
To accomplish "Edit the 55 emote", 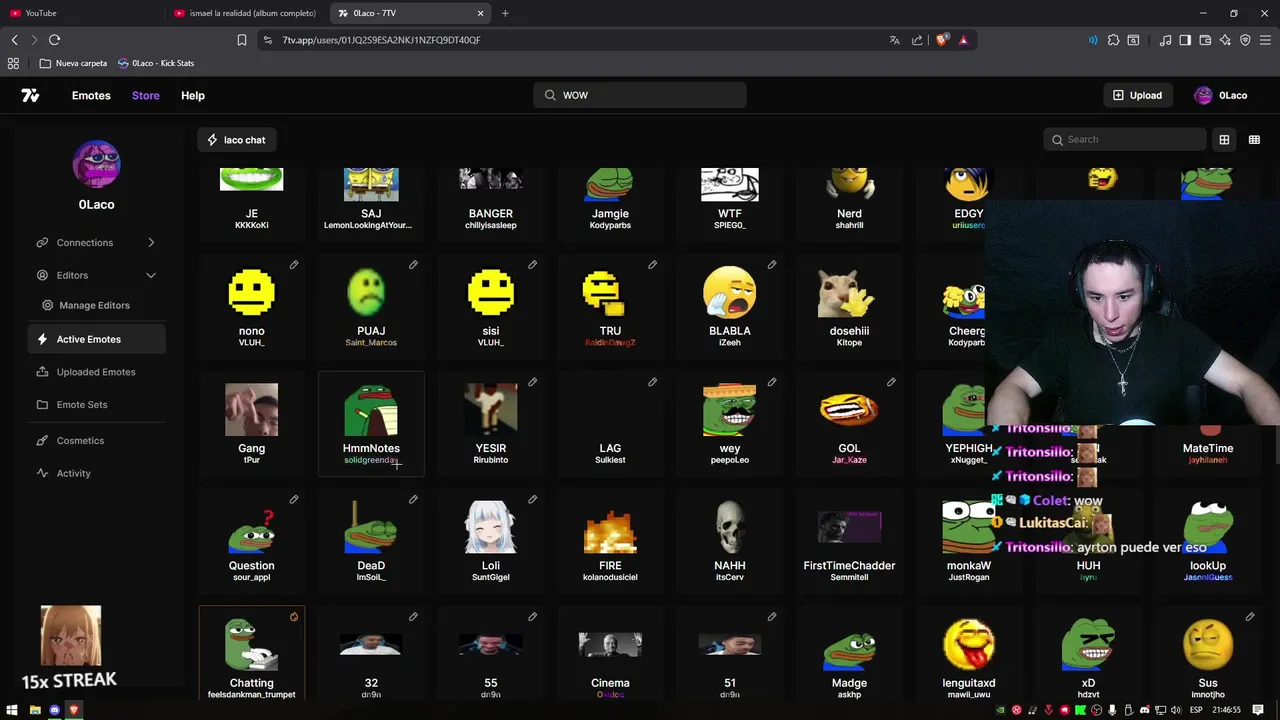I will tap(533, 617).
